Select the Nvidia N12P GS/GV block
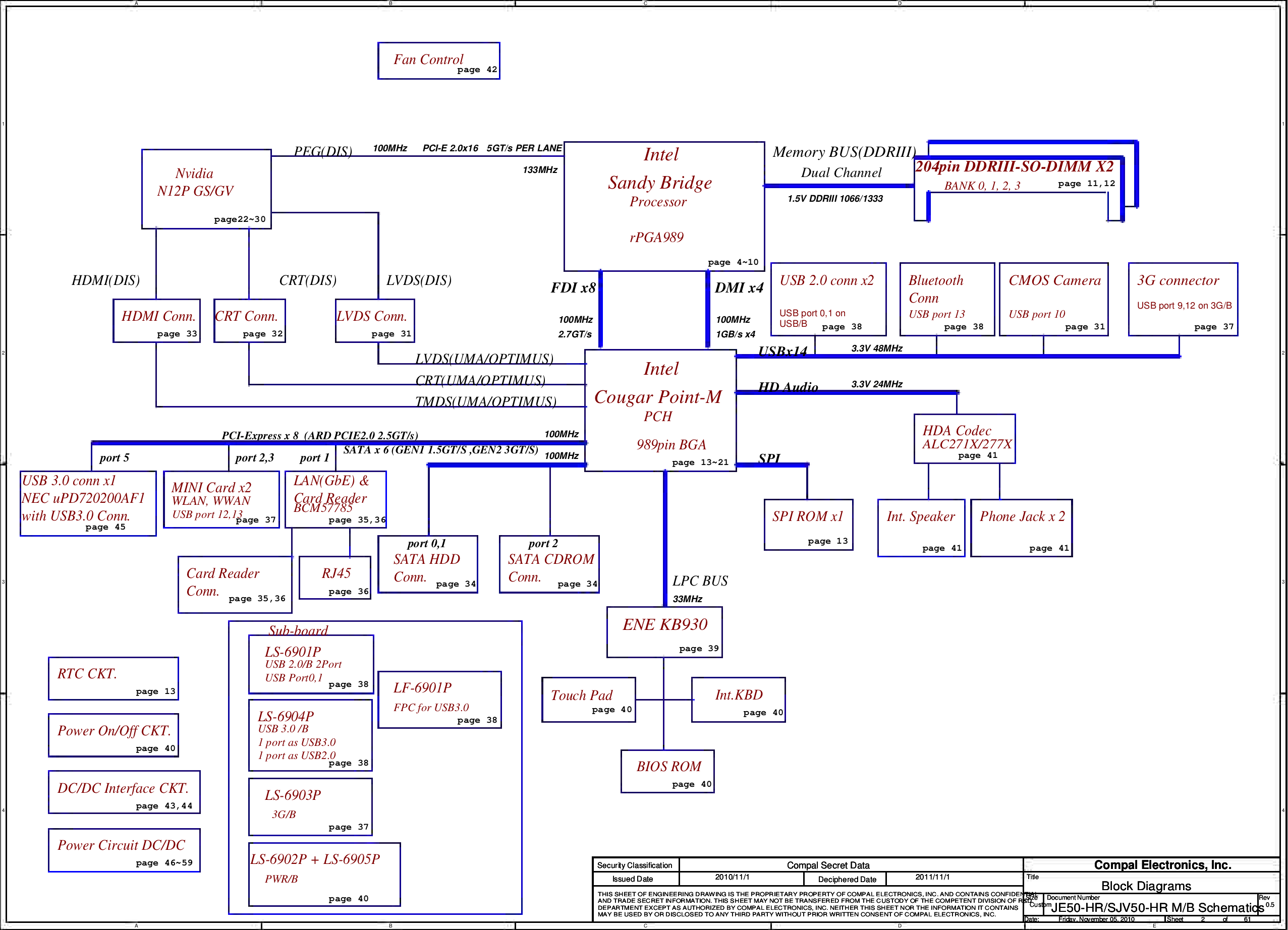1288x930 pixels. coord(206,189)
